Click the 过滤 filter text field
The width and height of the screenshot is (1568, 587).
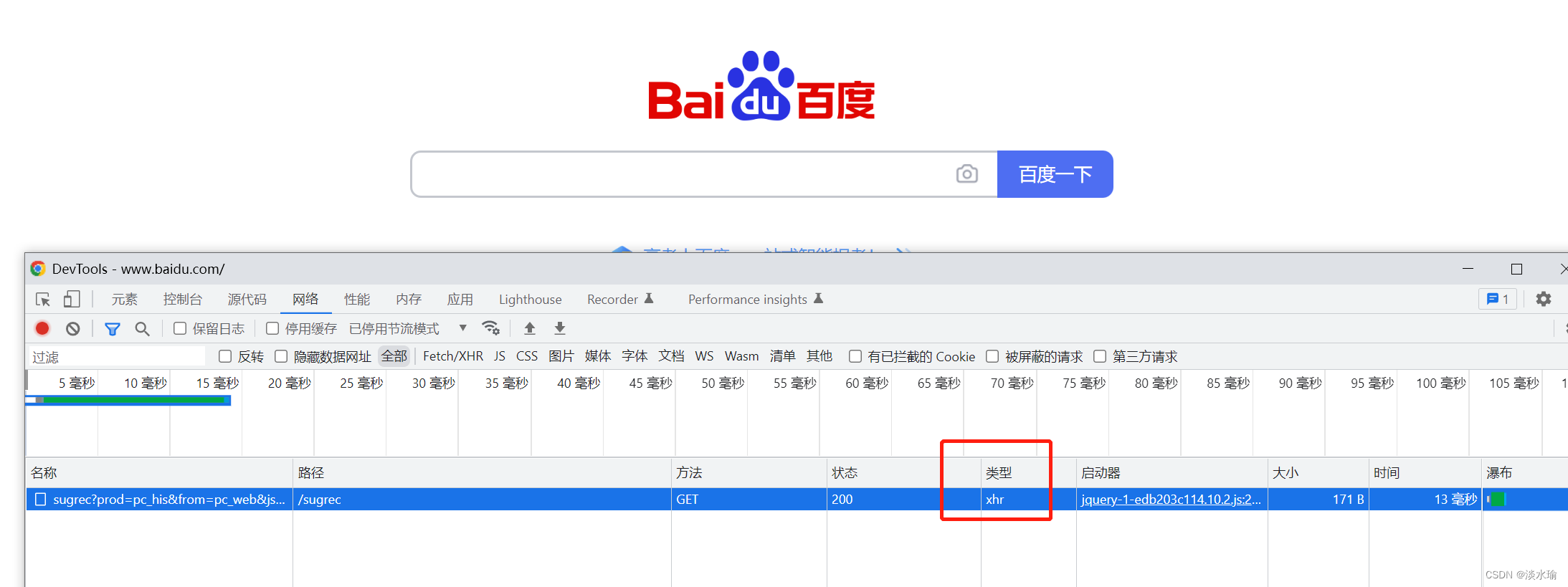tap(116, 357)
